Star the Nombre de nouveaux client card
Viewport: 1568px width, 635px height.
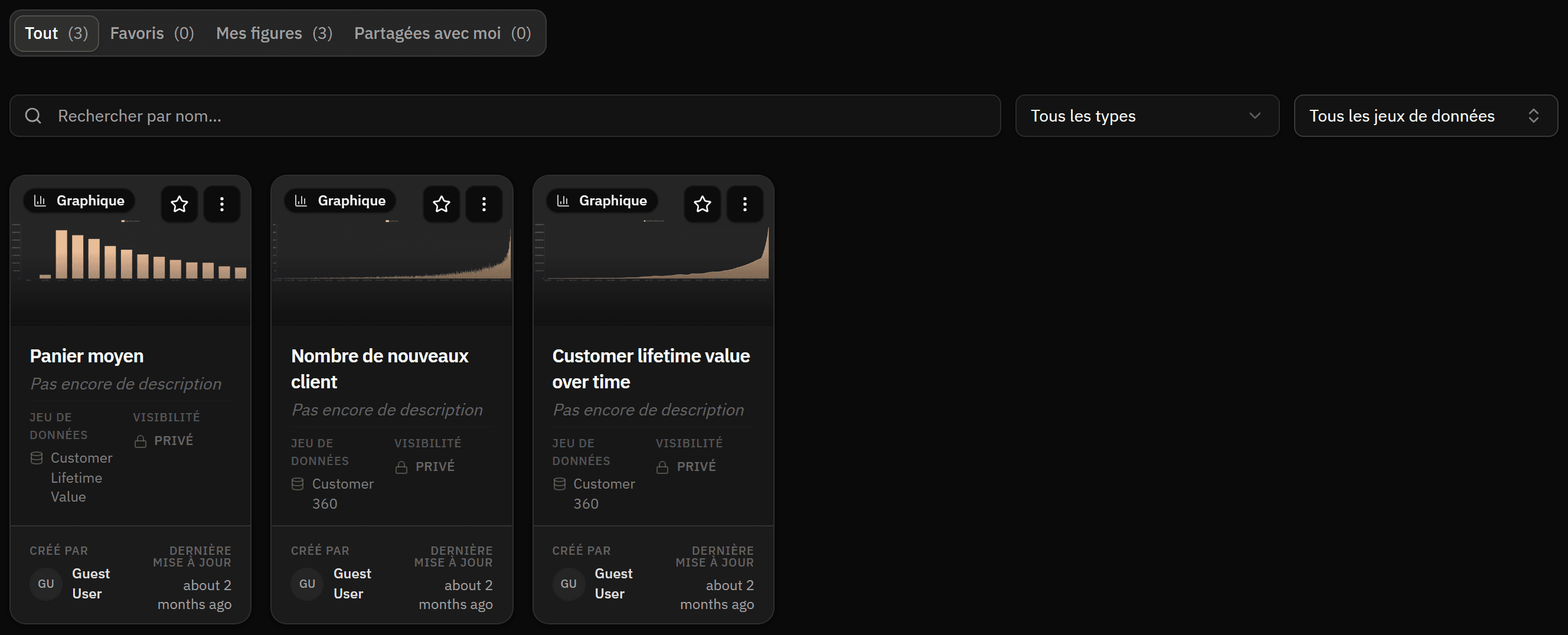442,204
